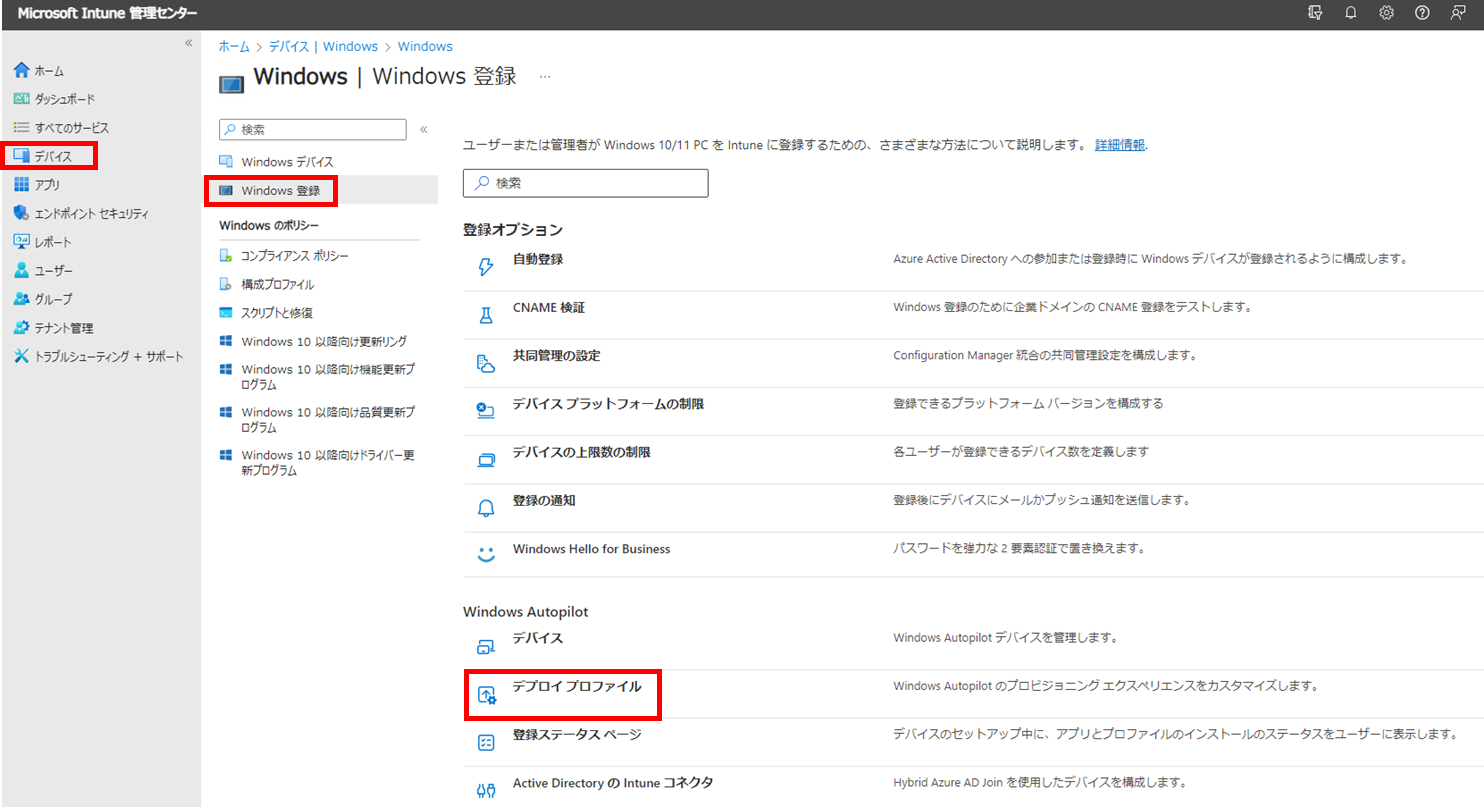Image resolution: width=1484 pixels, height=807 pixels.
Task: Collapse the left sidebar with chevron
Action: 188,43
